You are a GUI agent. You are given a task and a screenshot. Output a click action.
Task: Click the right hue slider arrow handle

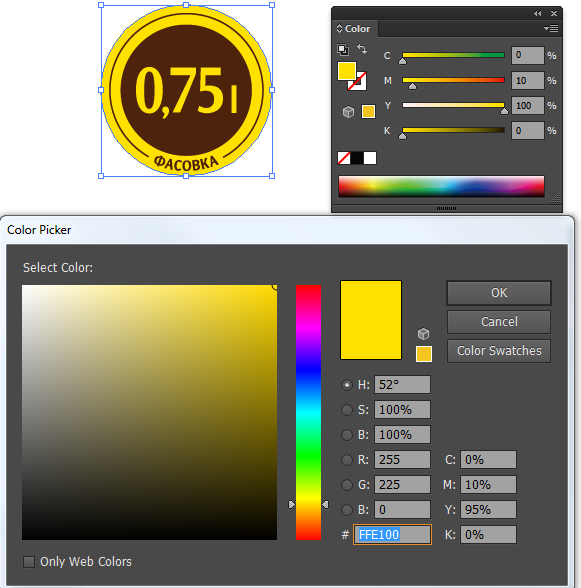[x=325, y=505]
